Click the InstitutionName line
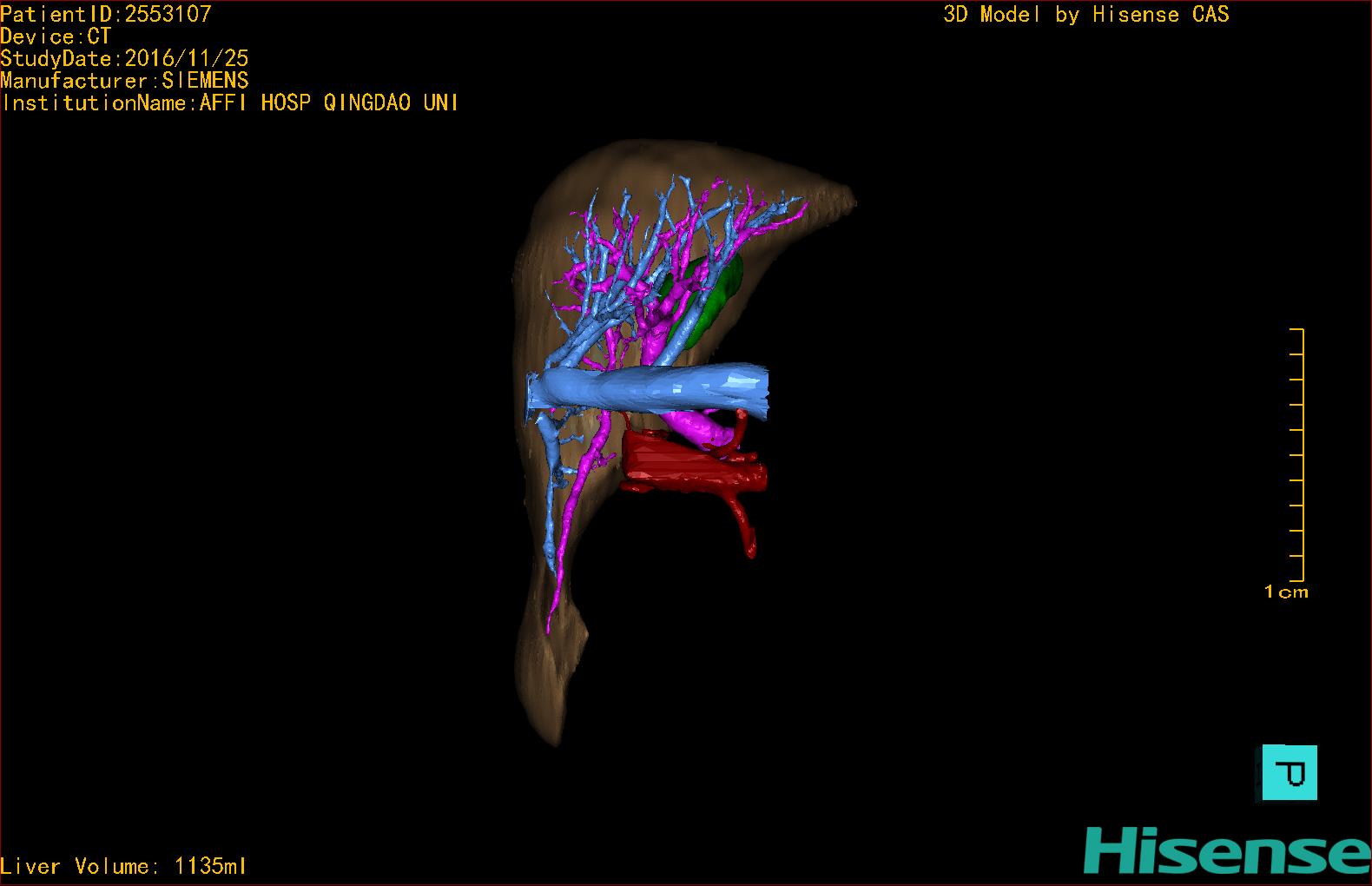The image size is (1372, 886). (x=229, y=103)
